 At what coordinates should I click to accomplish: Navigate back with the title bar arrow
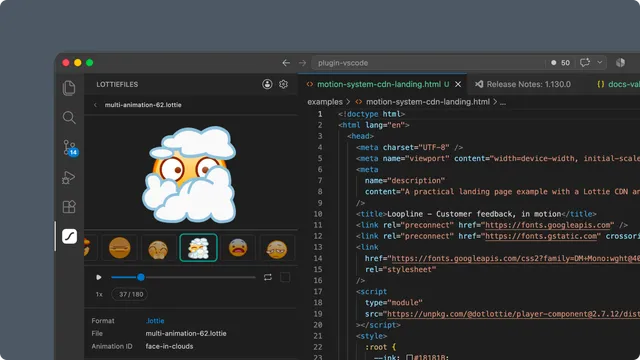click(286, 63)
